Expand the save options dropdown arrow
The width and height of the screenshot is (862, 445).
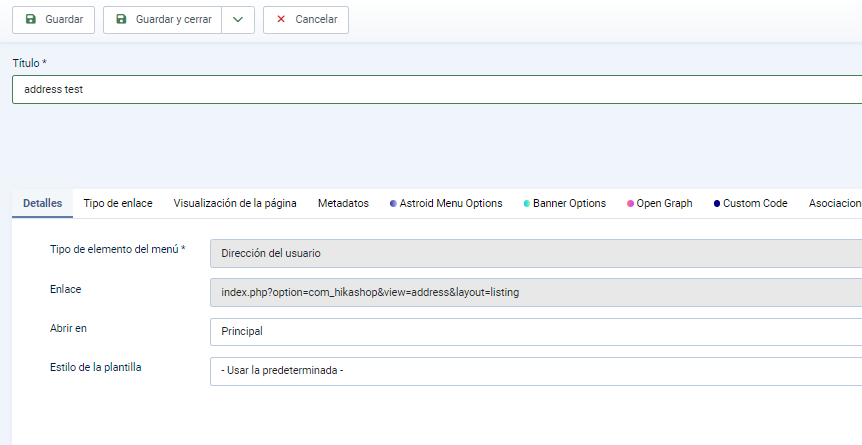coord(237,20)
